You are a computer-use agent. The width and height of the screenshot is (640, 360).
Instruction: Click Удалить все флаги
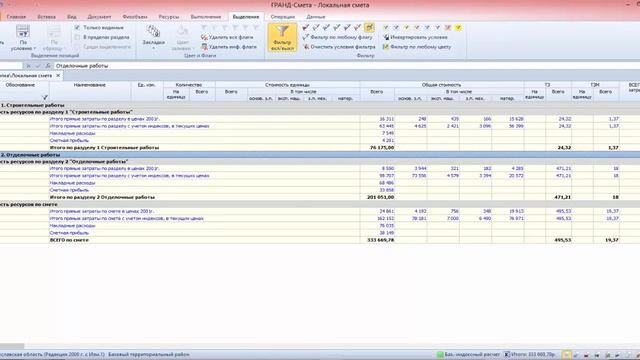point(227,37)
